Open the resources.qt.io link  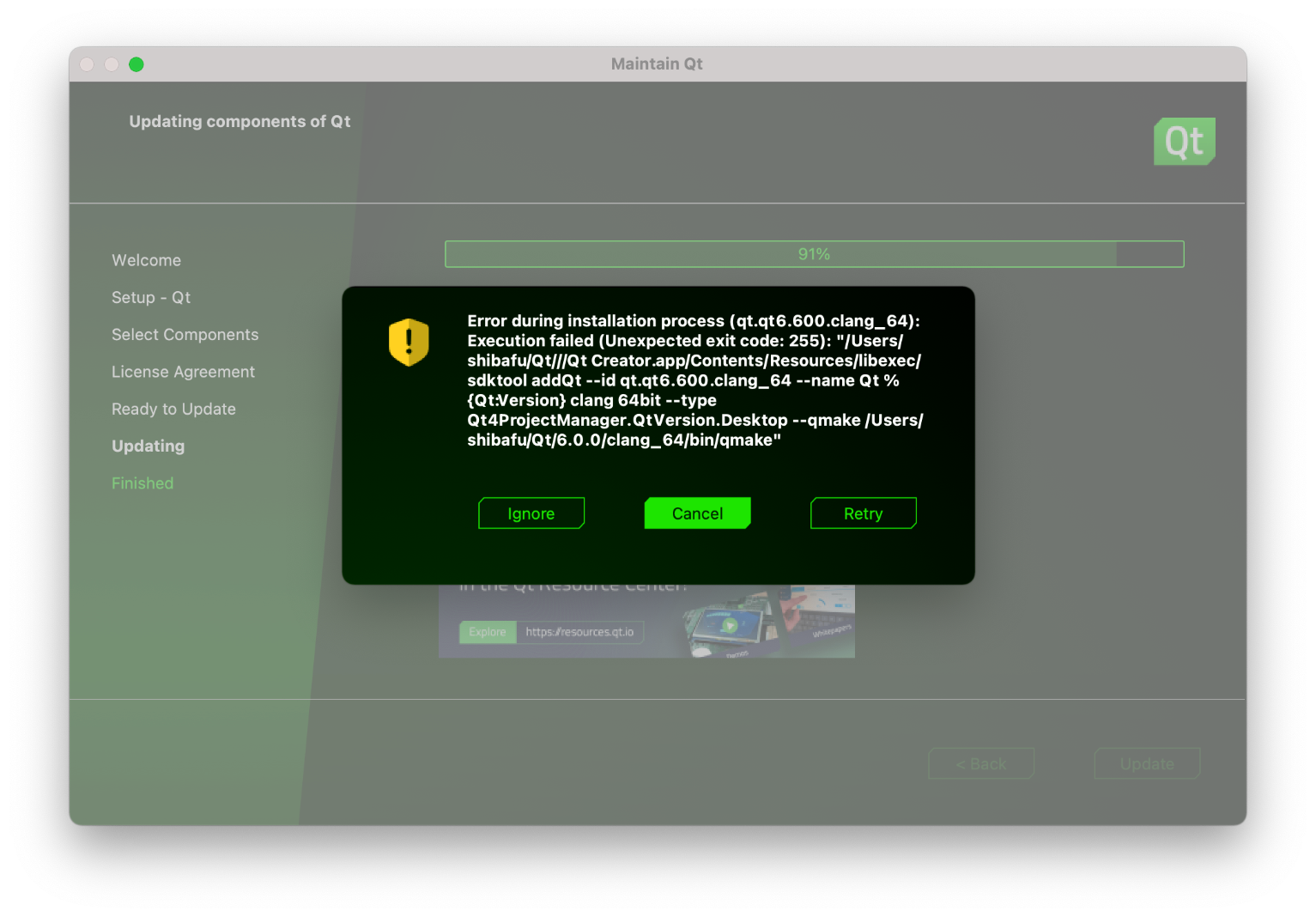coord(579,632)
